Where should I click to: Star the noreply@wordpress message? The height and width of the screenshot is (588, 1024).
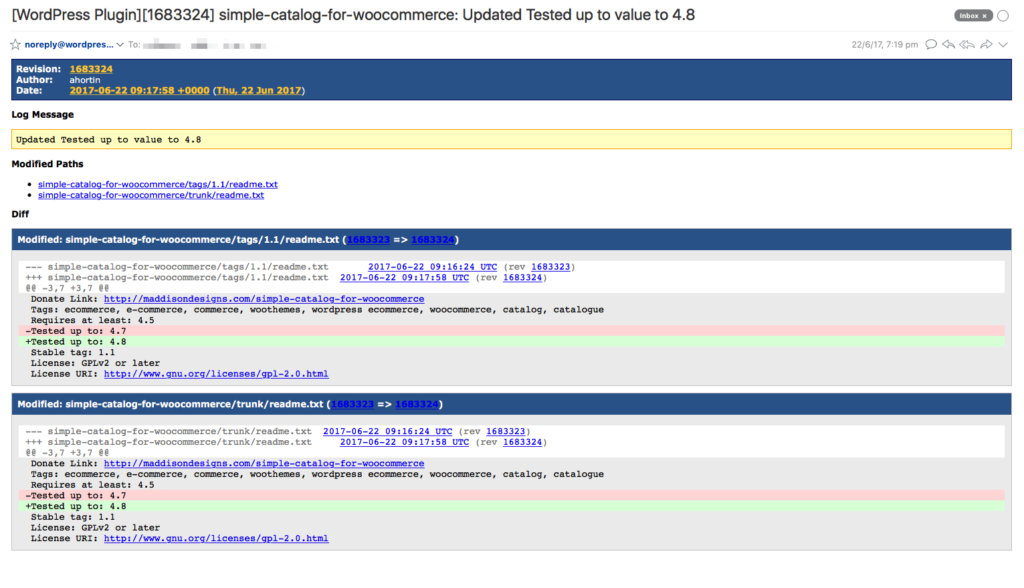point(14,44)
